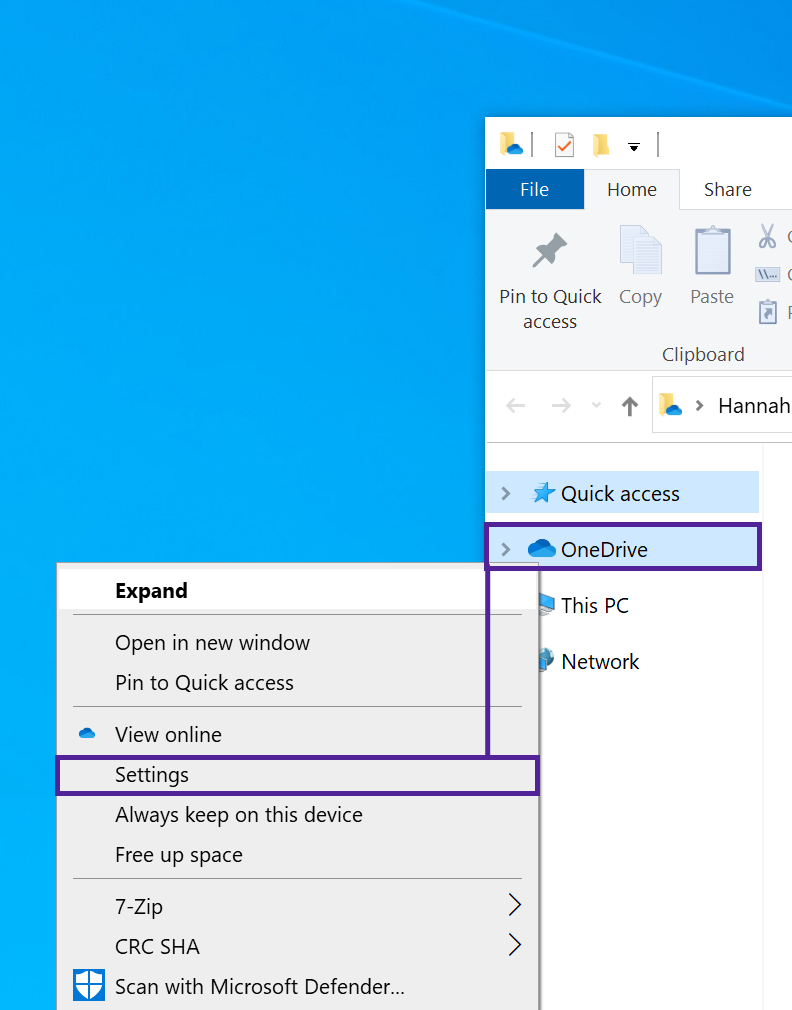Expand the Quick access tree node
The width and height of the screenshot is (792, 1010).
(x=505, y=493)
